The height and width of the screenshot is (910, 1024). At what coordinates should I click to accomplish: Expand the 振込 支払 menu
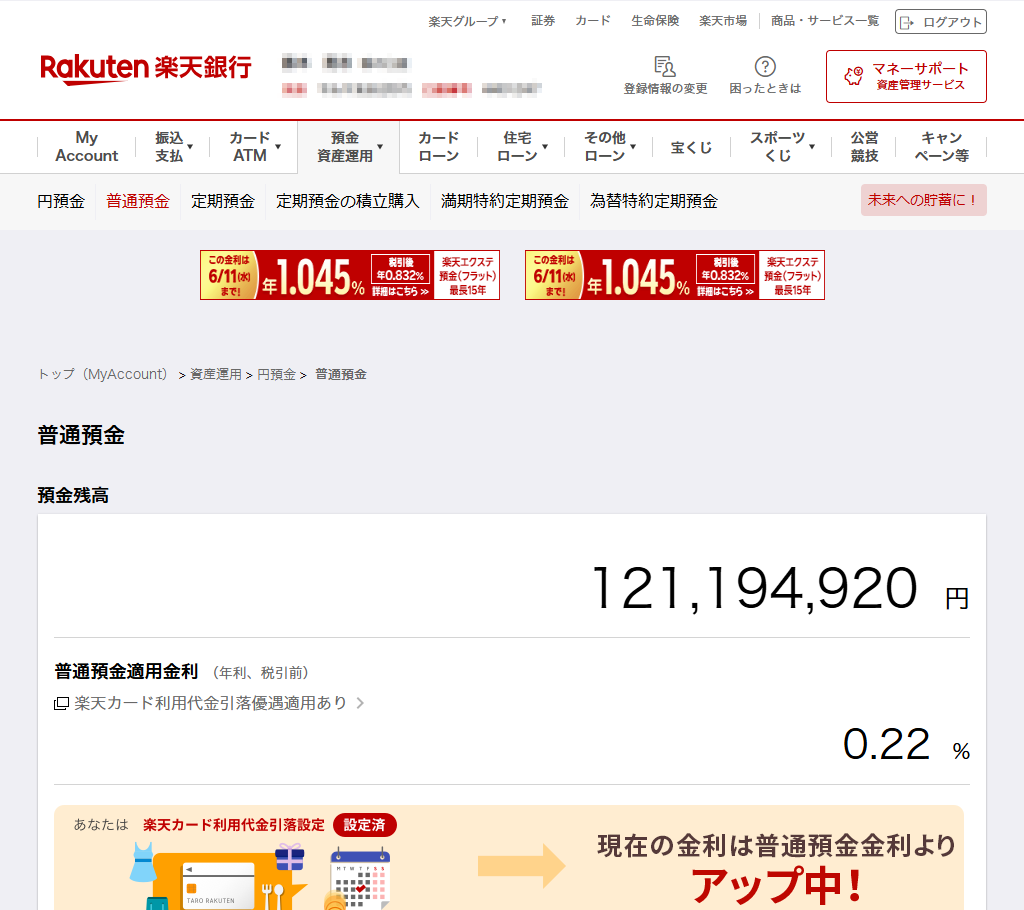point(173,147)
